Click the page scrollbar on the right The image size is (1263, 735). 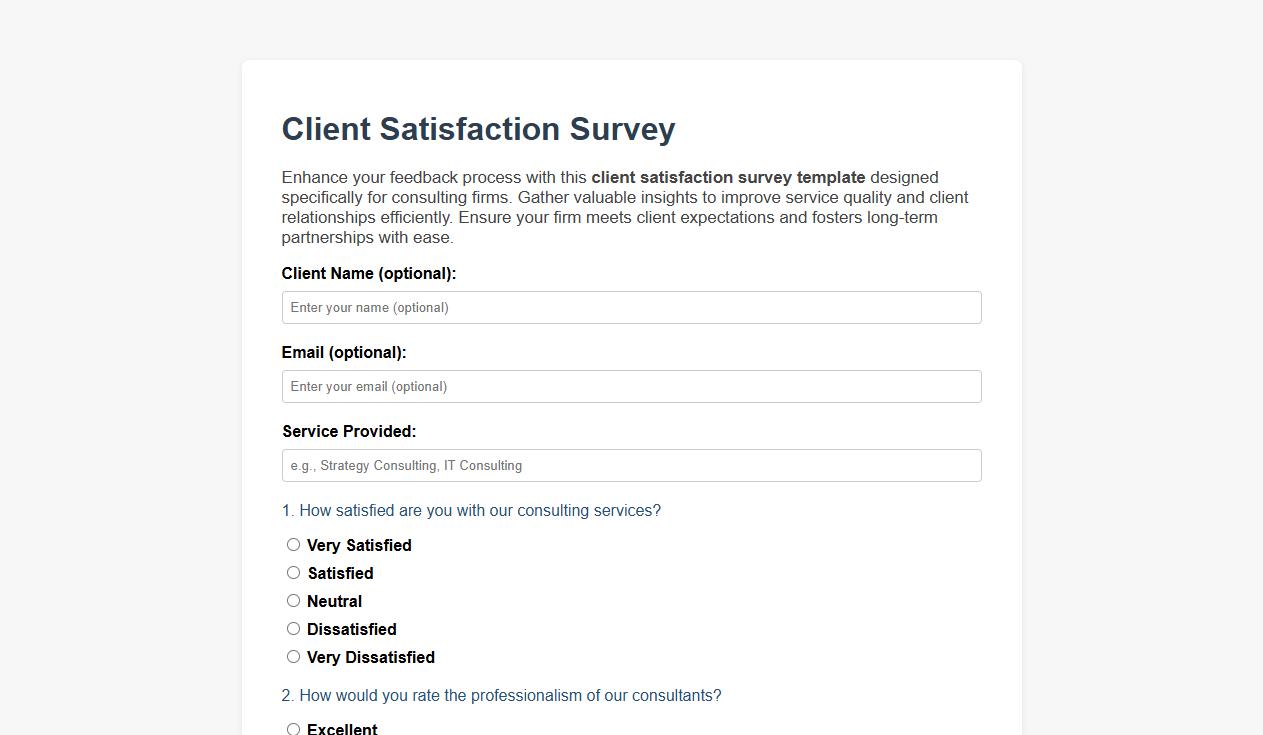pyautogui.click(x=1257, y=367)
